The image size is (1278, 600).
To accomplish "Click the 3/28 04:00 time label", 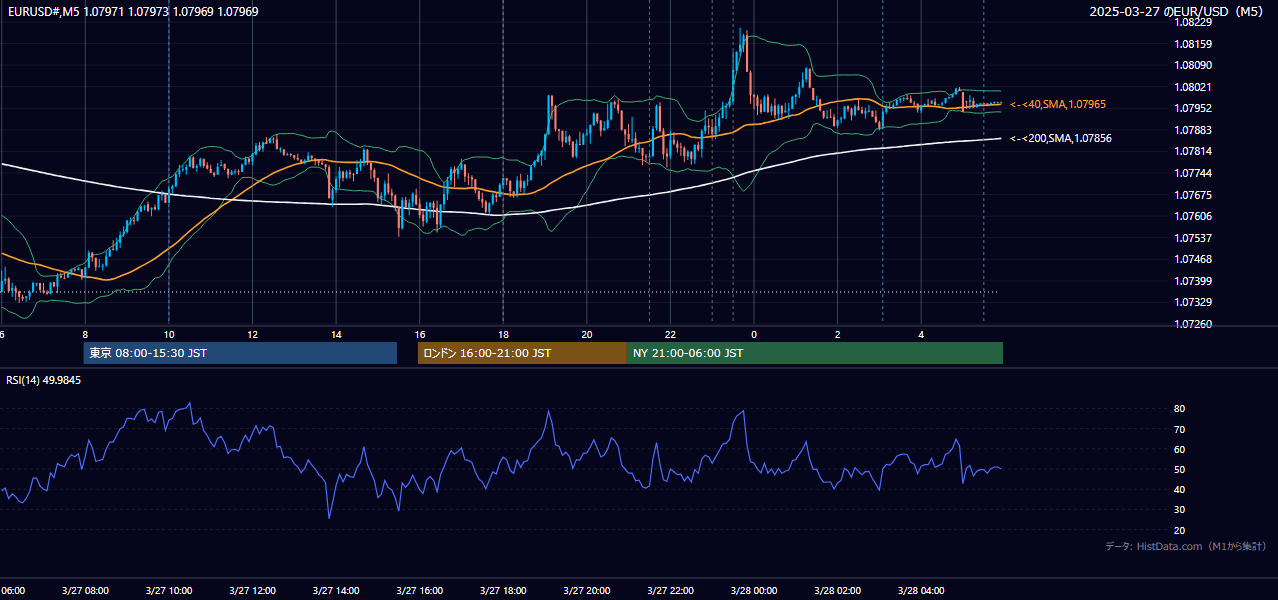I will tap(921, 591).
